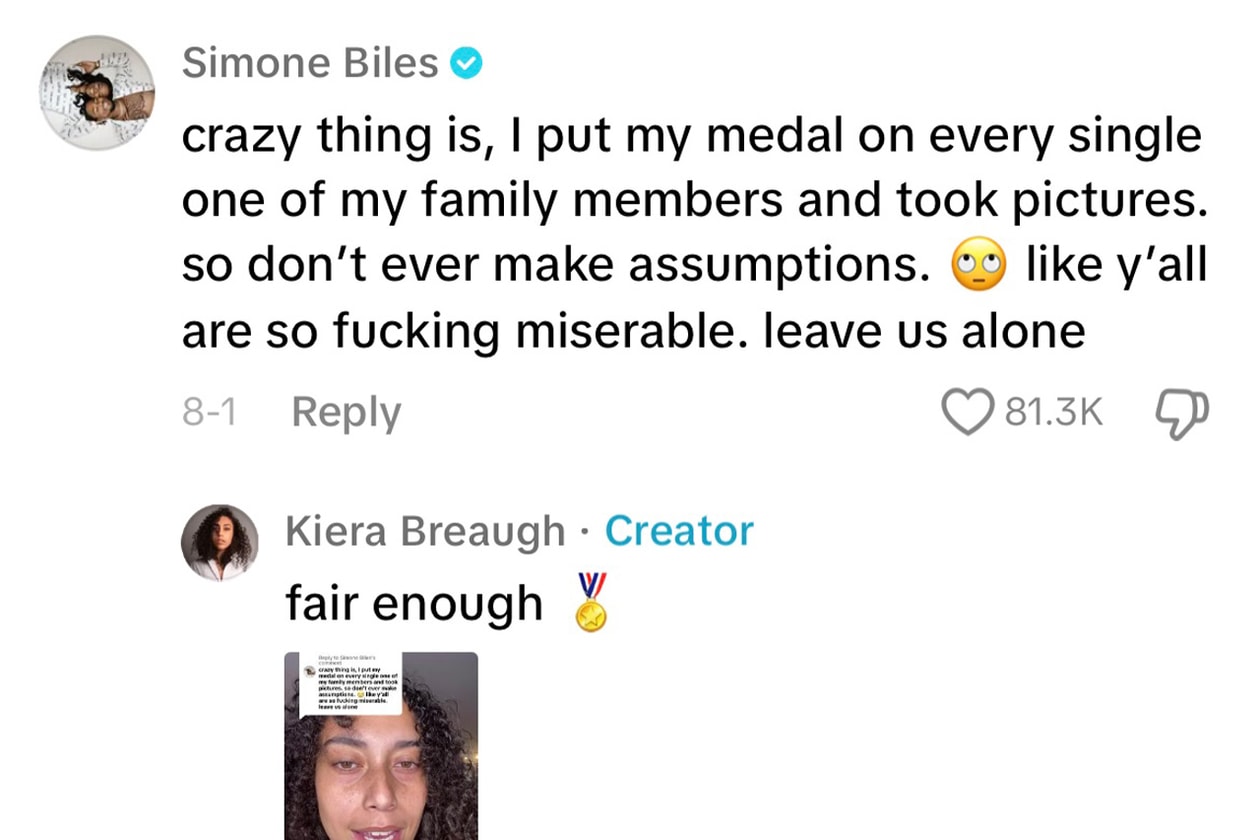
Task: Like the comment with heart icon
Action: [968, 411]
